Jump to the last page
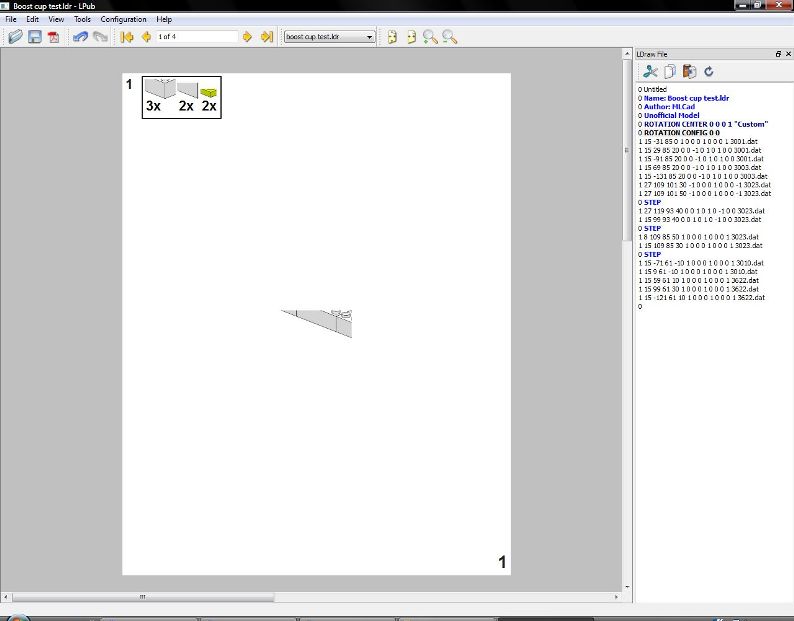 266,37
